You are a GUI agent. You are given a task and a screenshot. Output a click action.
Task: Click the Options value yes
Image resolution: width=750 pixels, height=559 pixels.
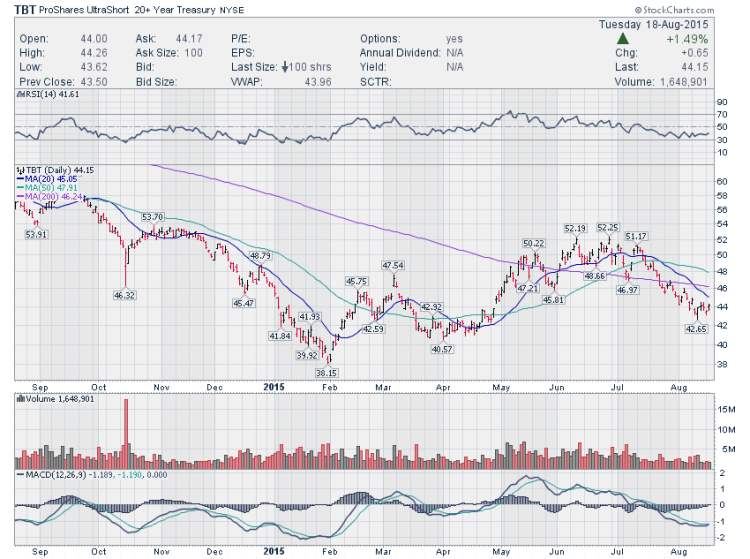pyautogui.click(x=454, y=39)
